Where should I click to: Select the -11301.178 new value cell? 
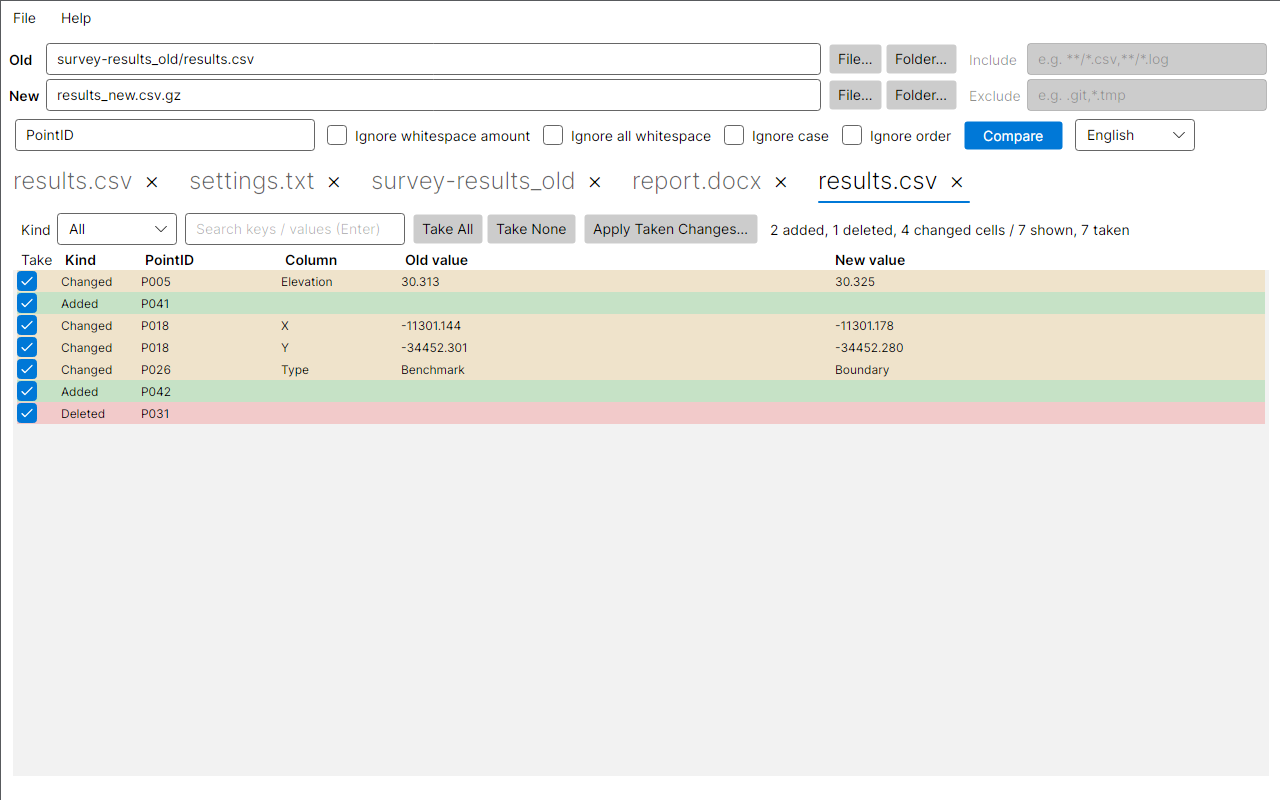tap(865, 326)
